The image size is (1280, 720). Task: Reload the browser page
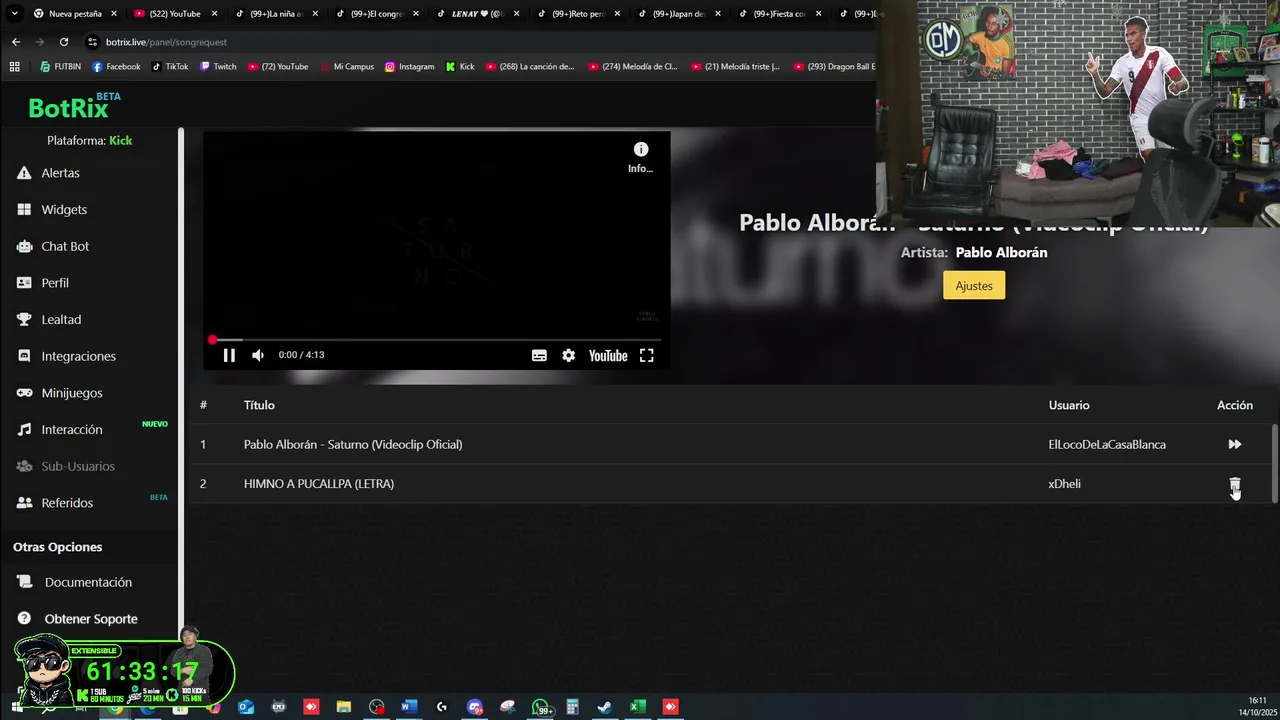(x=64, y=42)
